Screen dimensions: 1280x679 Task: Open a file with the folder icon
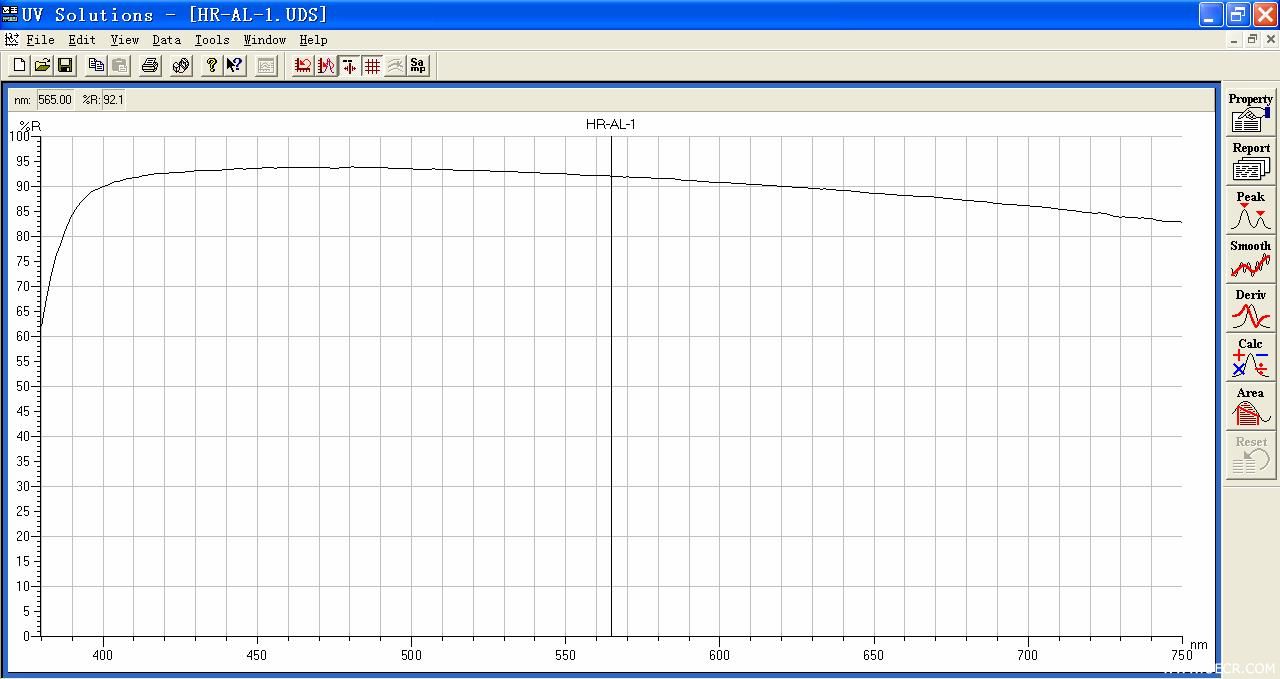42,66
